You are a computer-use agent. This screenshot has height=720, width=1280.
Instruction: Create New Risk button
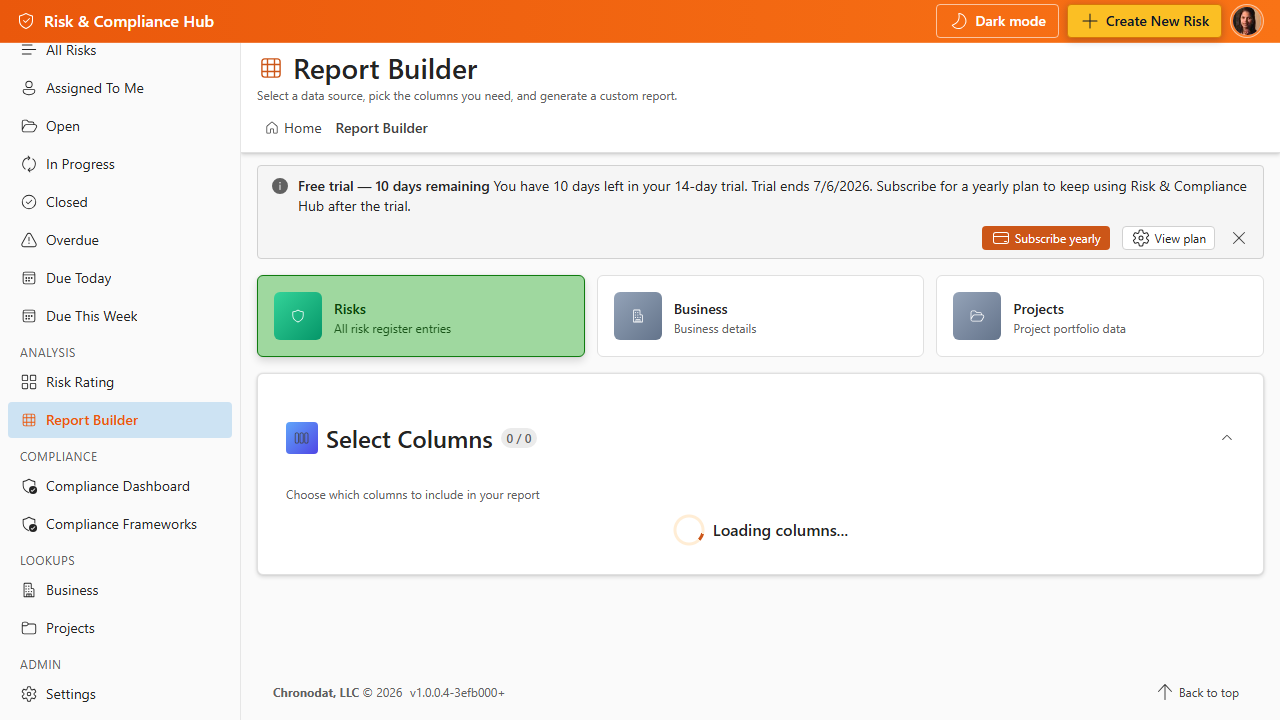click(x=1144, y=21)
